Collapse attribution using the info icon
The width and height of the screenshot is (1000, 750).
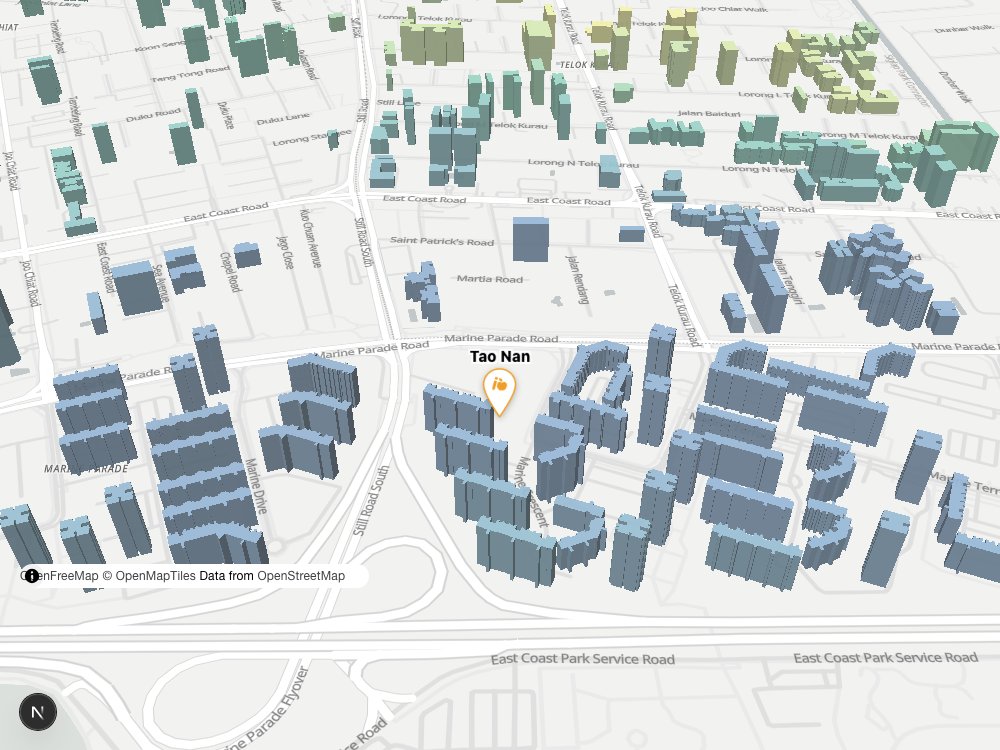(31, 576)
